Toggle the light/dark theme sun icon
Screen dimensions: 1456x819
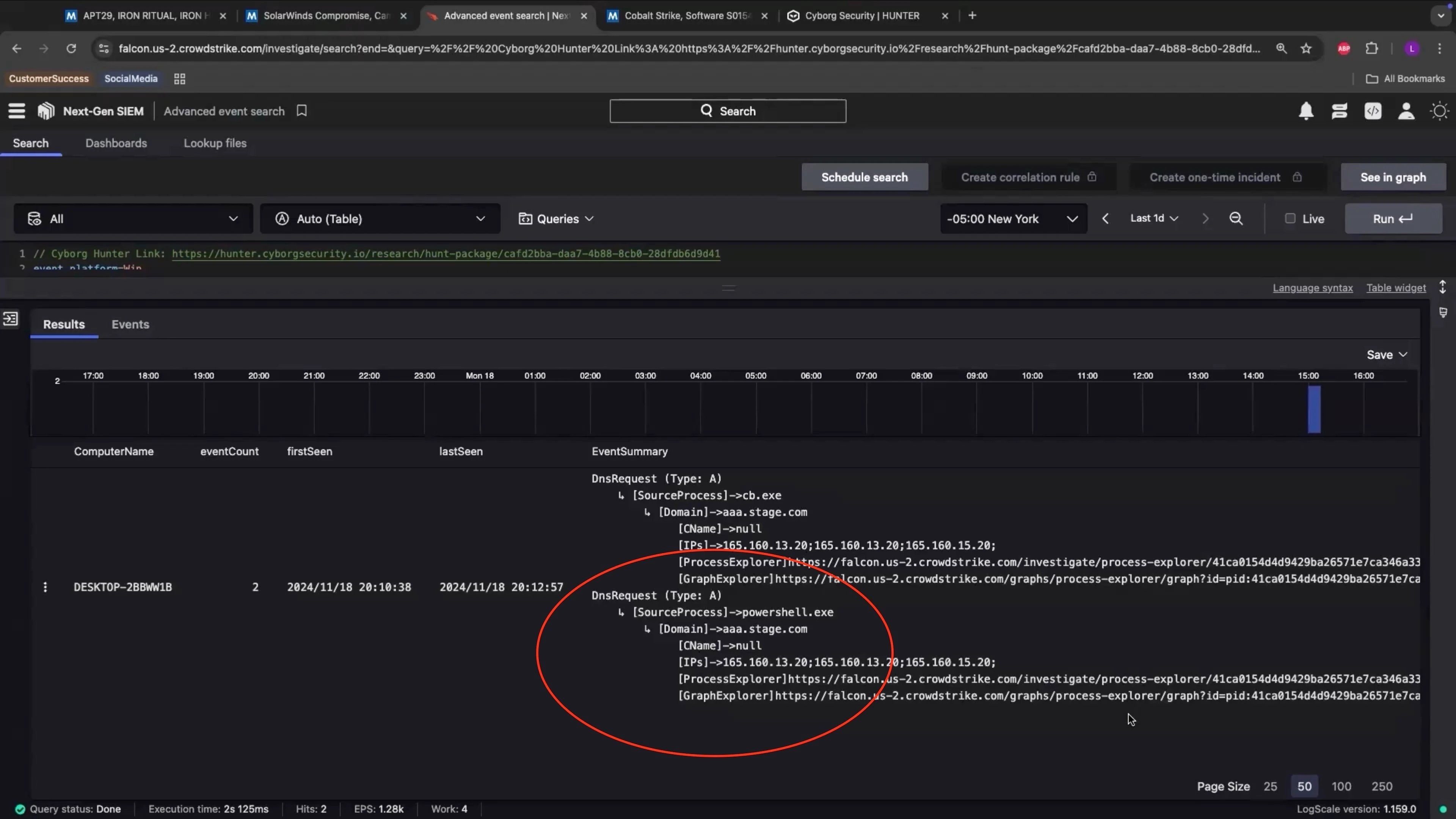1439,111
